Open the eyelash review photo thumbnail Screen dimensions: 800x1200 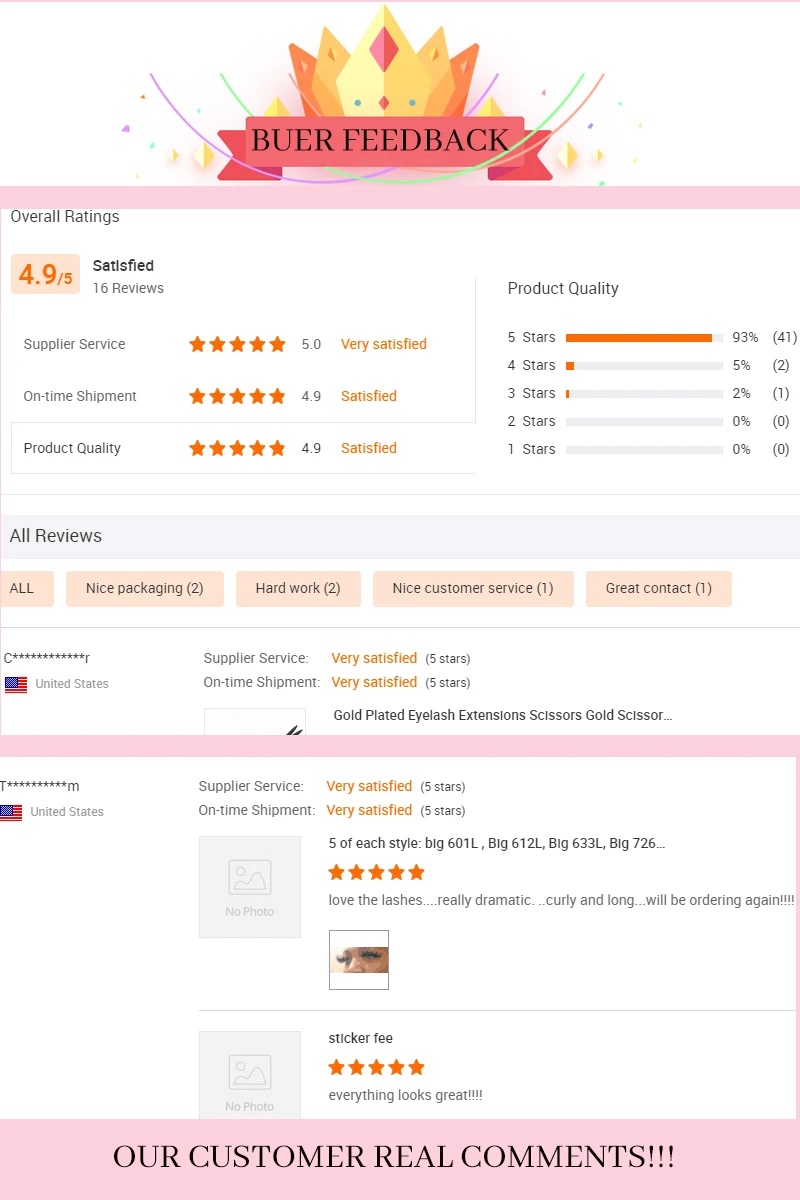[359, 960]
